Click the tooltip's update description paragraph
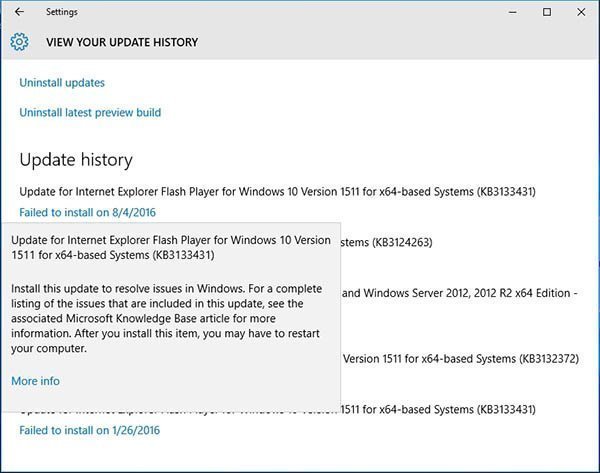 pos(166,318)
